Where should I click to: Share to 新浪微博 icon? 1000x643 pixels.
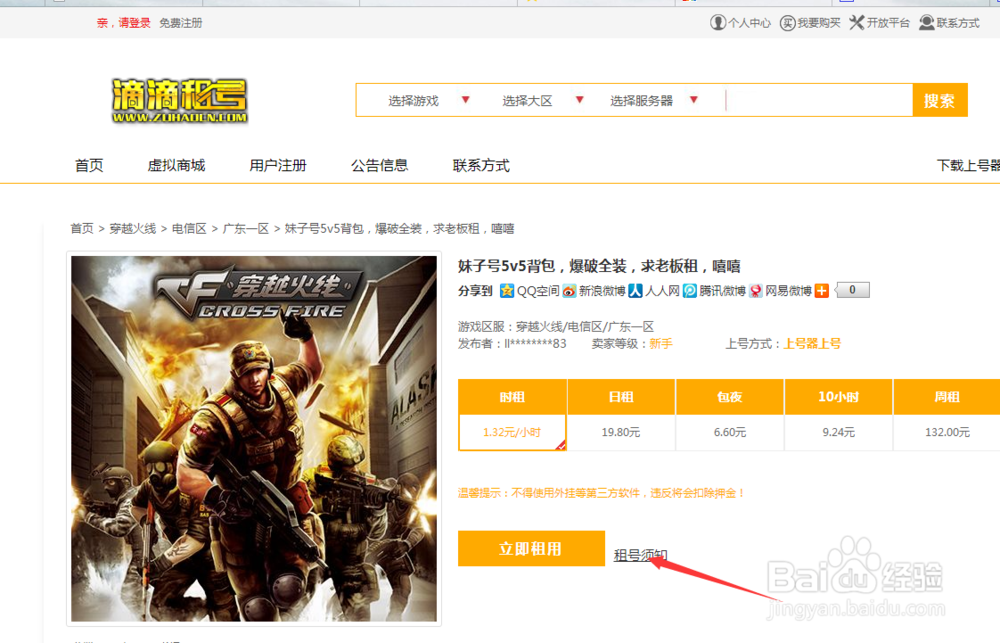tap(594, 291)
